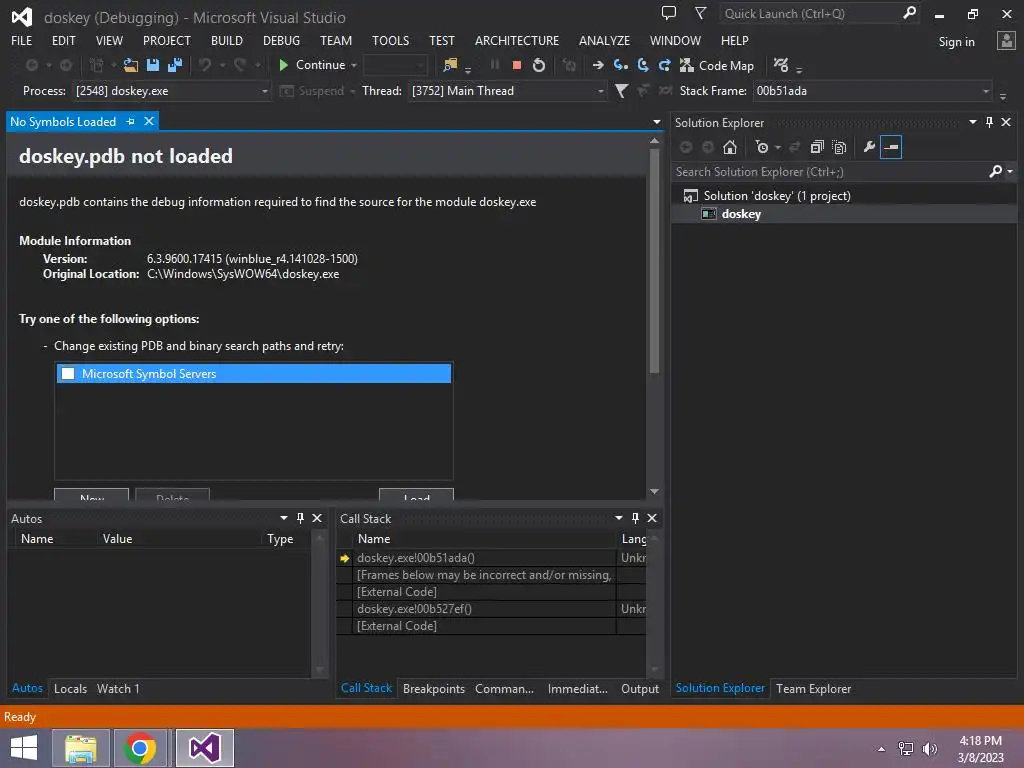Select Solution 'doskey' (1 project) node
The height and width of the screenshot is (768, 1024).
coord(776,195)
